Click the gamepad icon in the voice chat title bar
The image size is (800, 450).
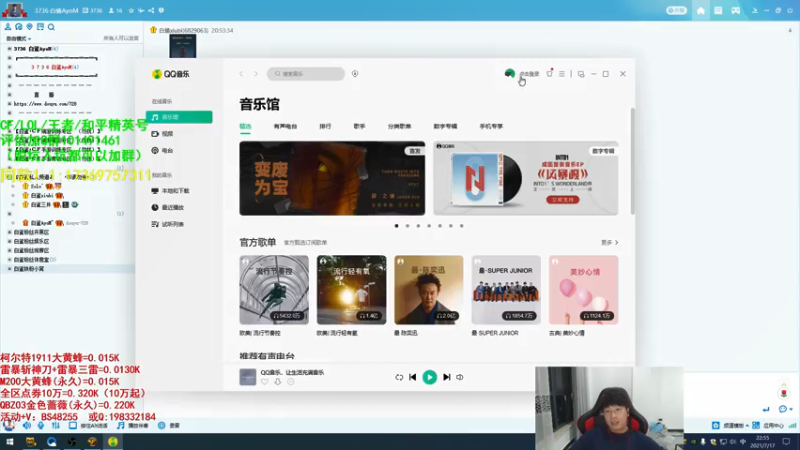point(736,10)
